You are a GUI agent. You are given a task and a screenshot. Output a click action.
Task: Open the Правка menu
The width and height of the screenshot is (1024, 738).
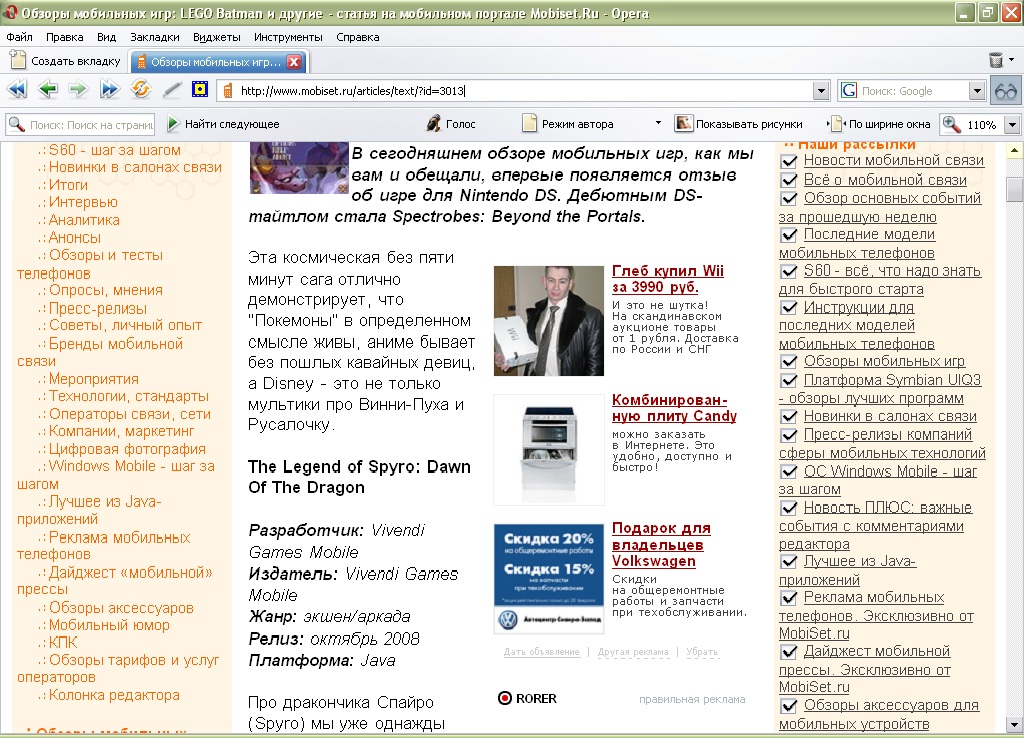pos(65,37)
